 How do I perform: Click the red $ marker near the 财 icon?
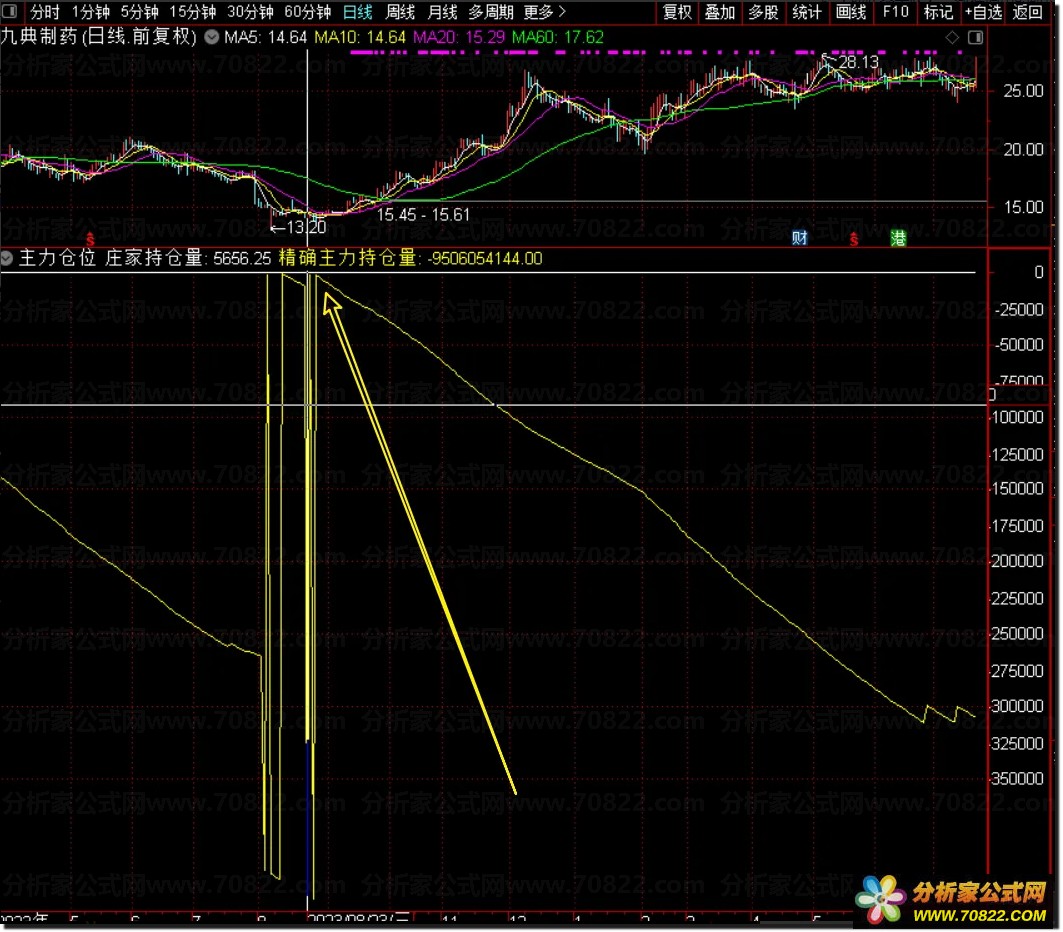point(854,239)
